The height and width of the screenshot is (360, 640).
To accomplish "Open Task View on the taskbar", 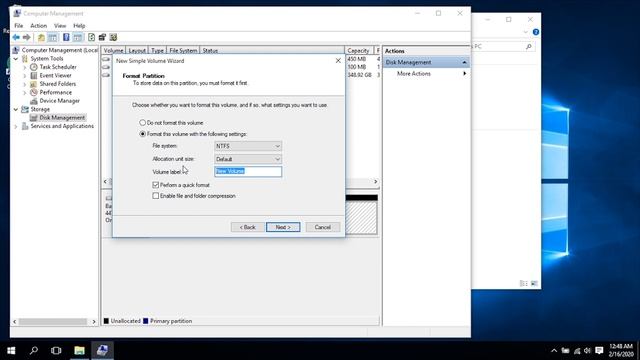I will (x=56, y=350).
